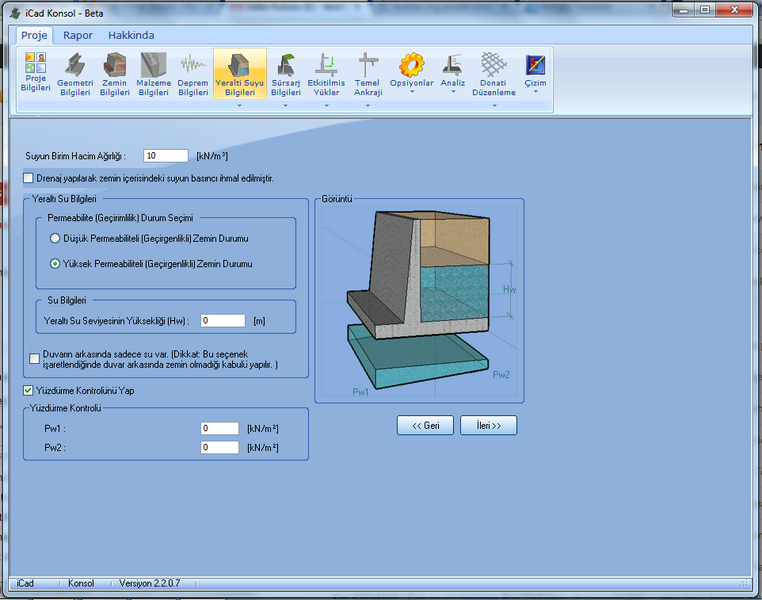Open Temel Ankraji icon

[368, 74]
